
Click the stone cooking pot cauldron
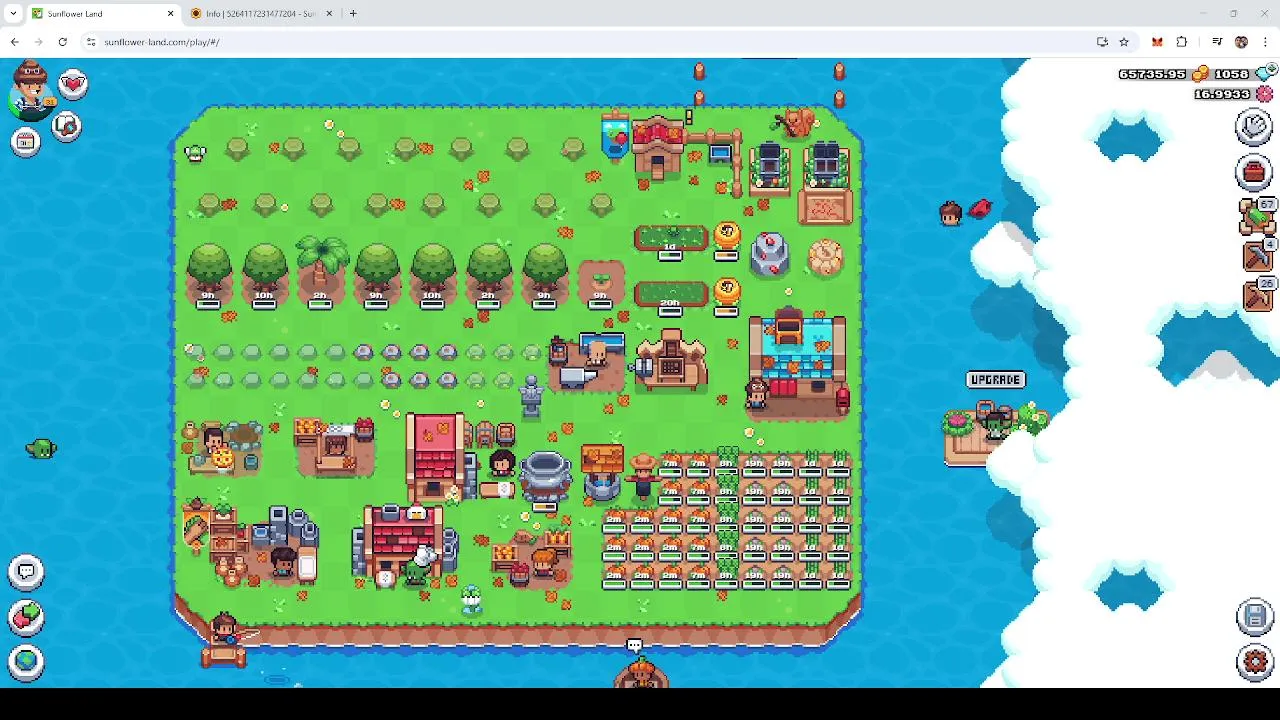(545, 475)
